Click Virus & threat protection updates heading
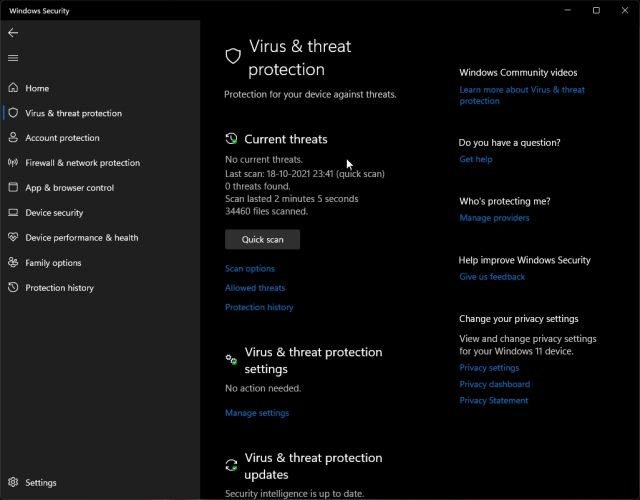The width and height of the screenshot is (640, 500). tap(313, 466)
